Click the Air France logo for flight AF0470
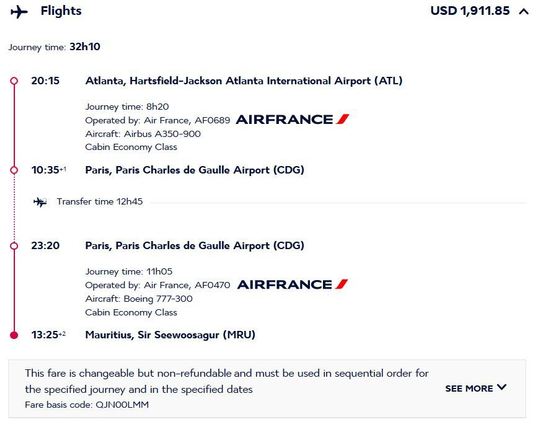This screenshot has height=435, width=543. [293, 285]
